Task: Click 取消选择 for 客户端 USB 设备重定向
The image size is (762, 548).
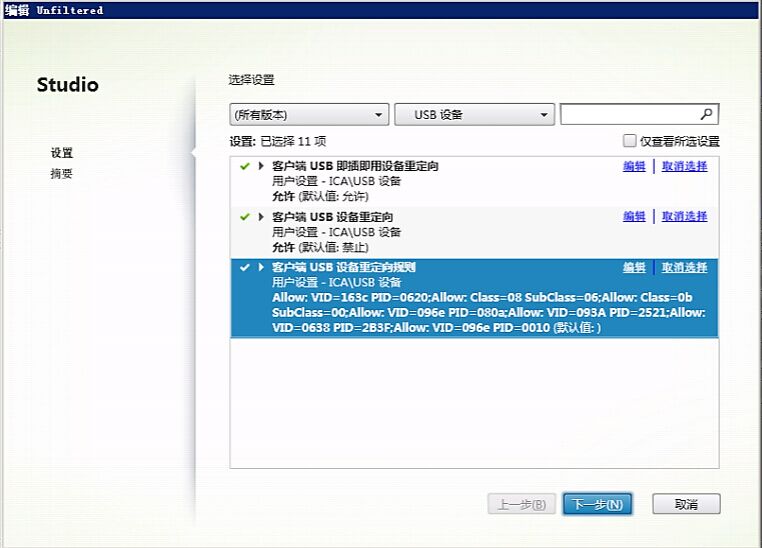Action: (684, 216)
